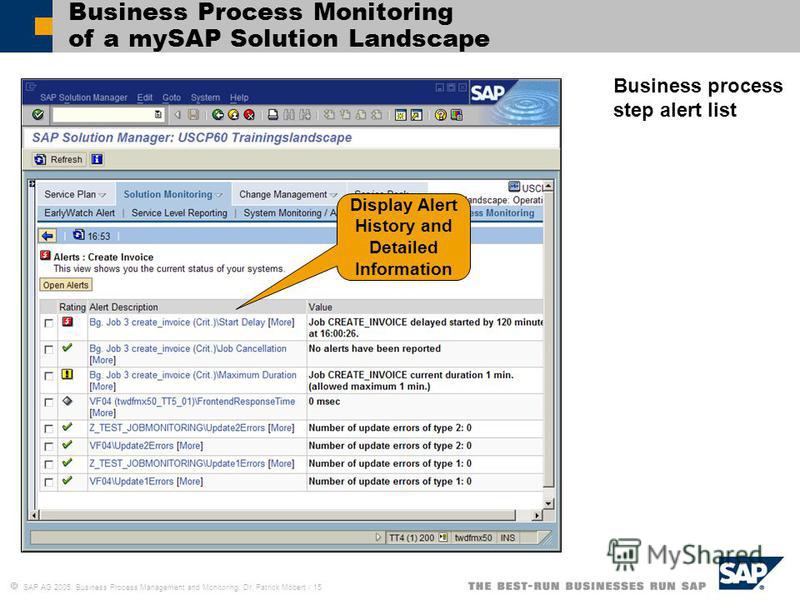Click the Previous Page icon
Image resolution: width=800 pixels, height=600 pixels.
pos(345,115)
